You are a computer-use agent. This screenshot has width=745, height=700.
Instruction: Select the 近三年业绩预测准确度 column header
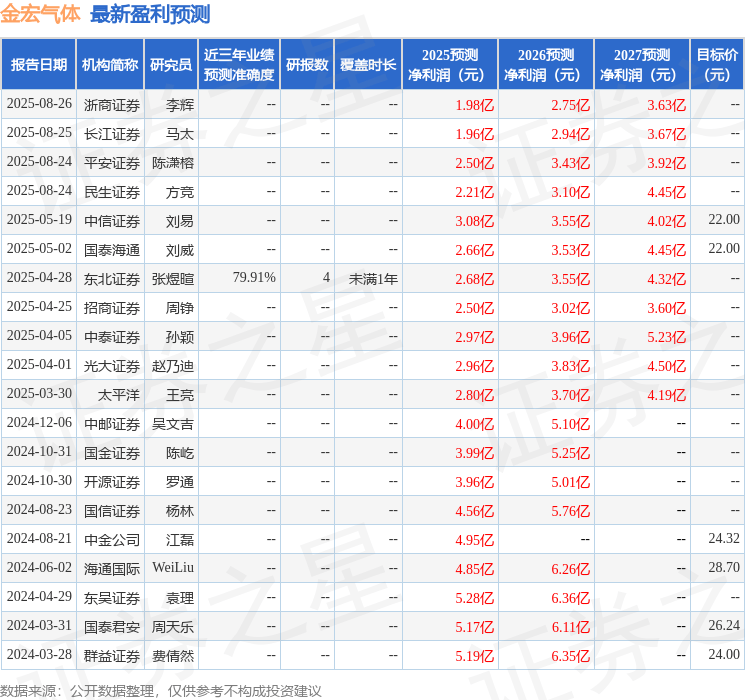click(238, 65)
